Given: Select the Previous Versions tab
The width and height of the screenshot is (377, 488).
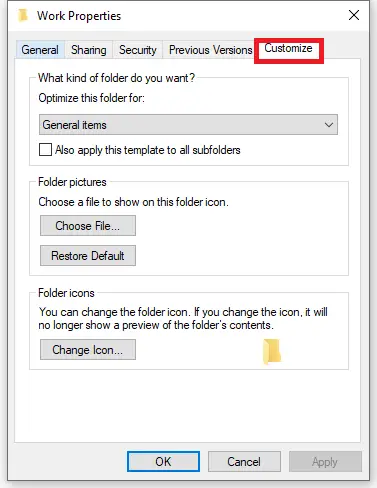Looking at the screenshot, I should click(210, 50).
